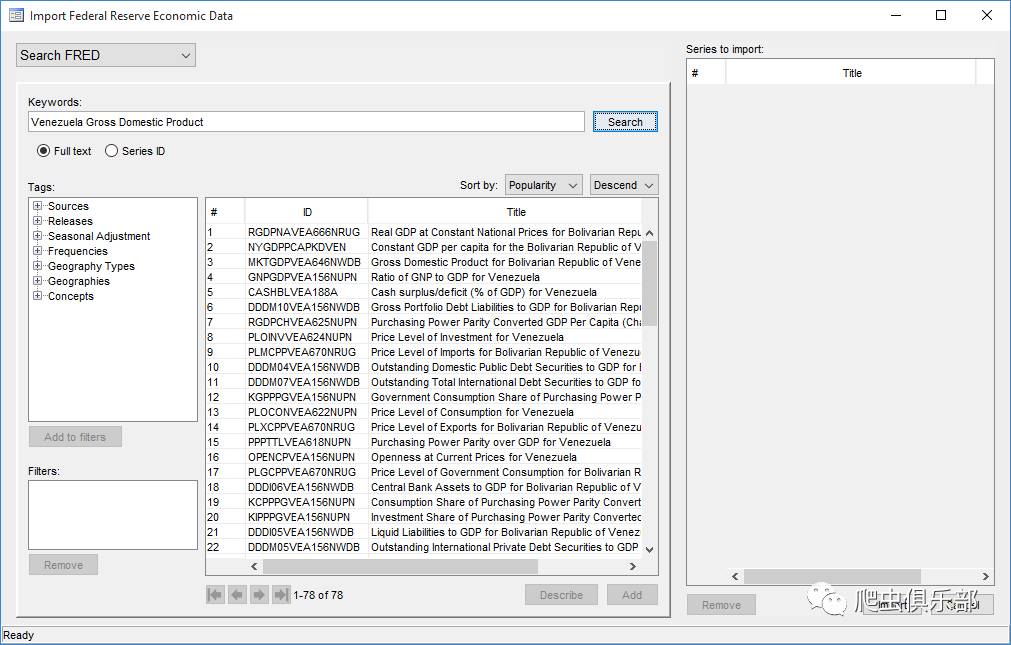Go to first results page icon
The height and width of the screenshot is (645, 1011).
(215, 595)
